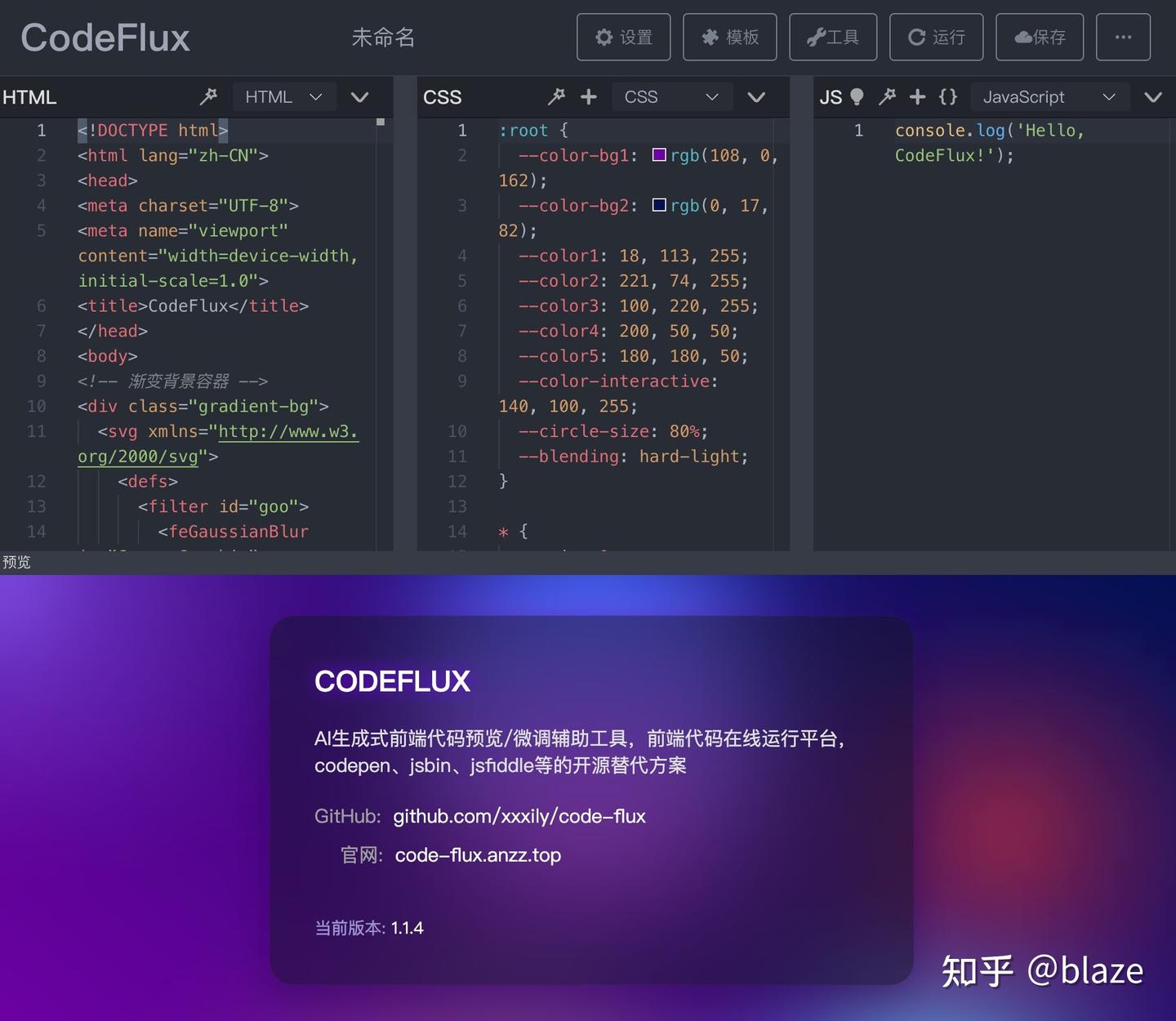Collapse the CSS panel with the chevron
This screenshot has height=1021, width=1176.
(756, 96)
